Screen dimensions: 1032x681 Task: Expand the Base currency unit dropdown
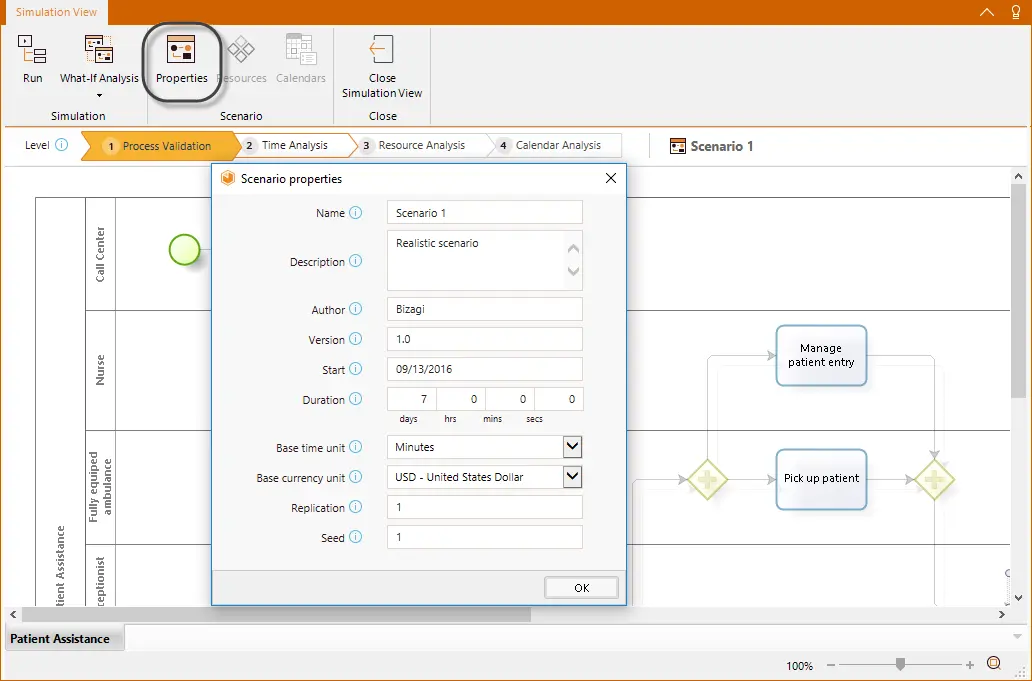pos(572,476)
